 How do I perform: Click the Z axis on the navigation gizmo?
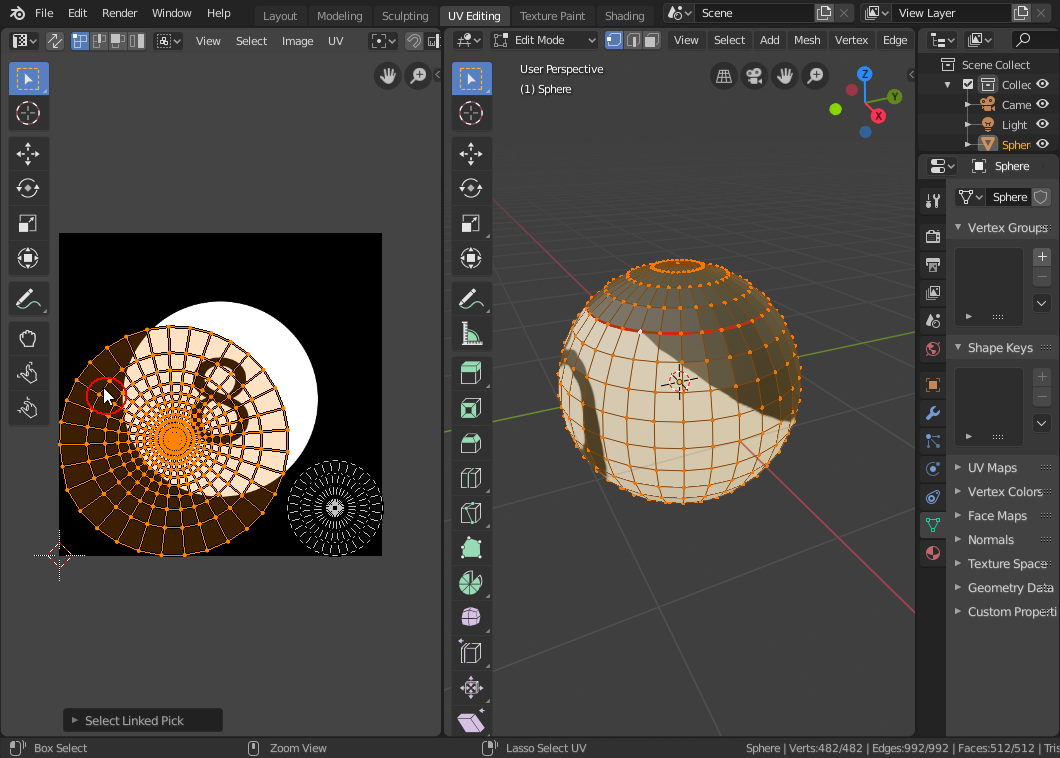point(865,74)
